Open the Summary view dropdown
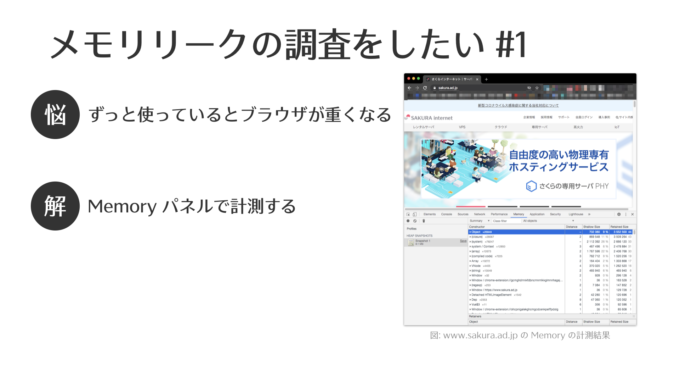Viewport: 680px width, 383px height. click(479, 221)
